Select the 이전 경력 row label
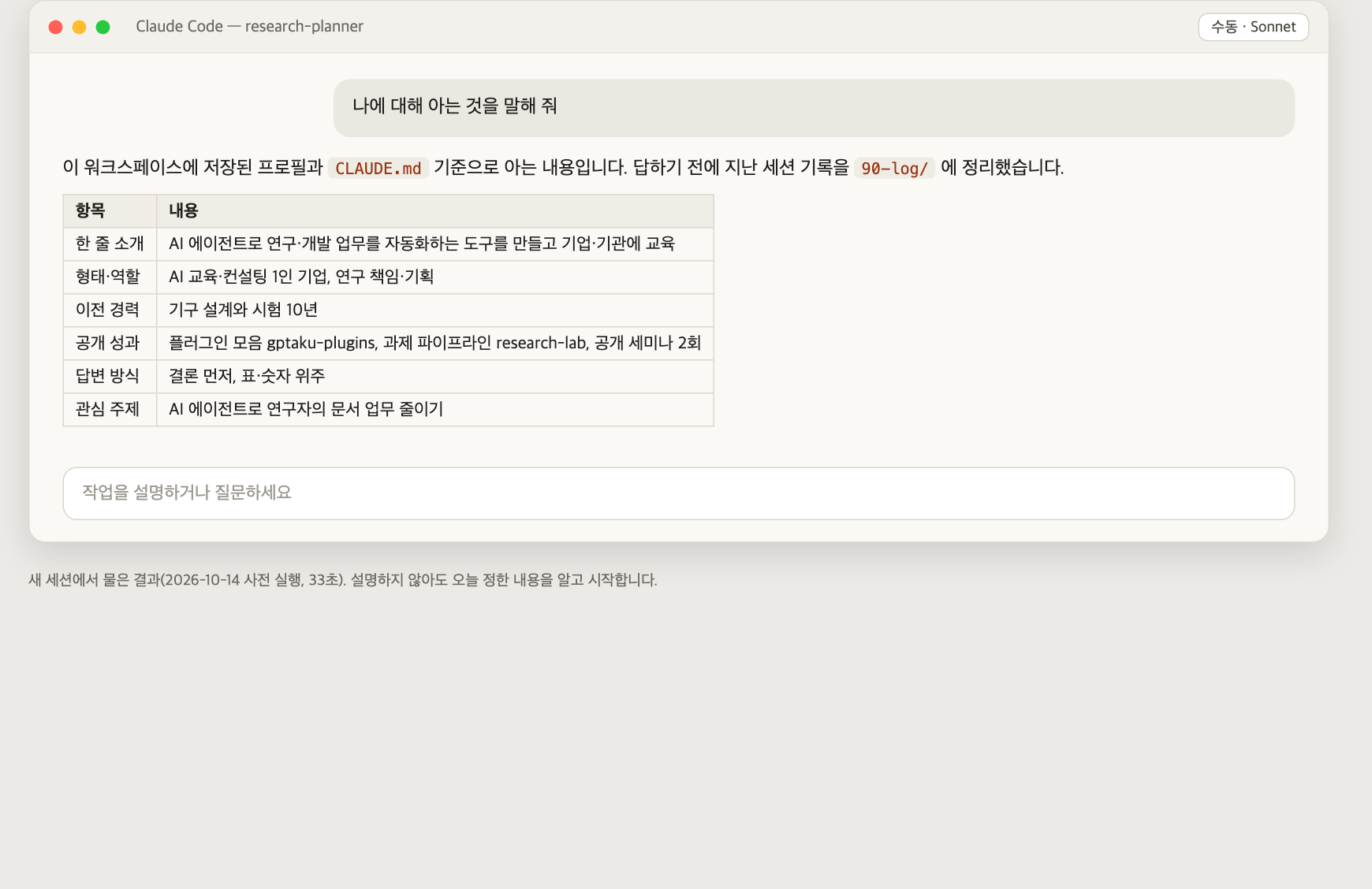Screen dimensions: 1372x889 point(110,311)
